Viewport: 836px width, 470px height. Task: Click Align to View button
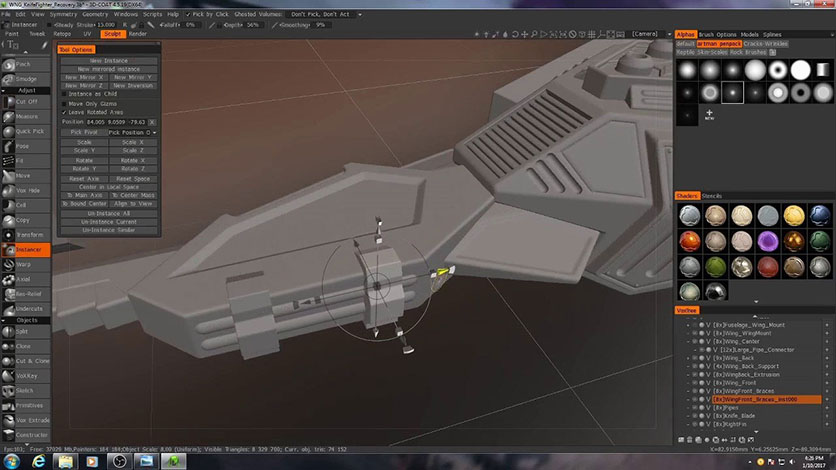(x=133, y=204)
